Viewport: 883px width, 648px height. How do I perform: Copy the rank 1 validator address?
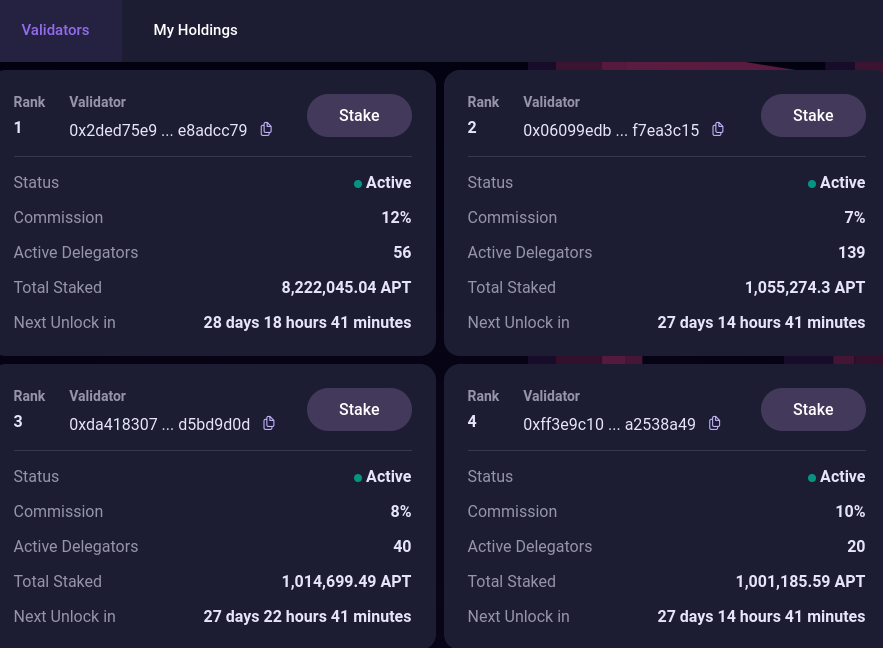[266, 129]
